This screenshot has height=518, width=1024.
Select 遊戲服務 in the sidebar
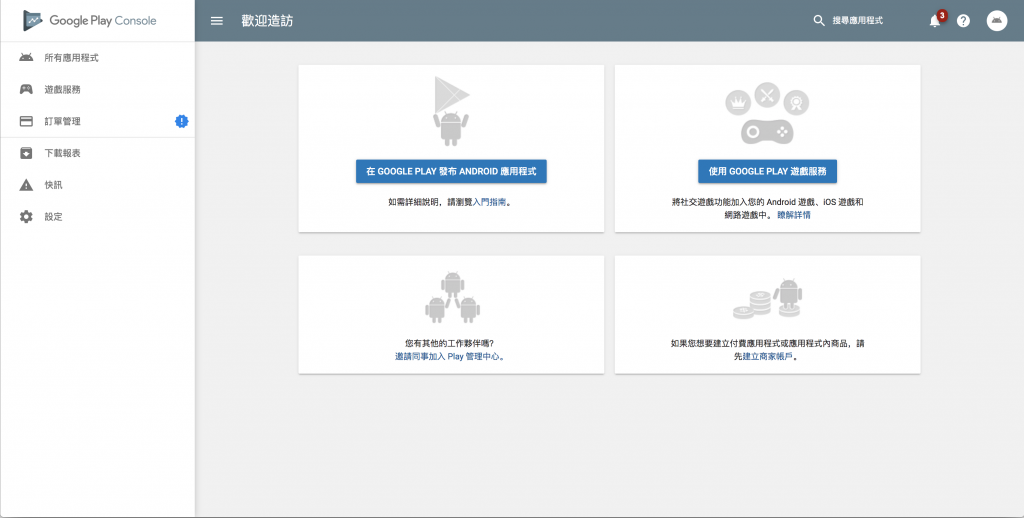point(97,89)
